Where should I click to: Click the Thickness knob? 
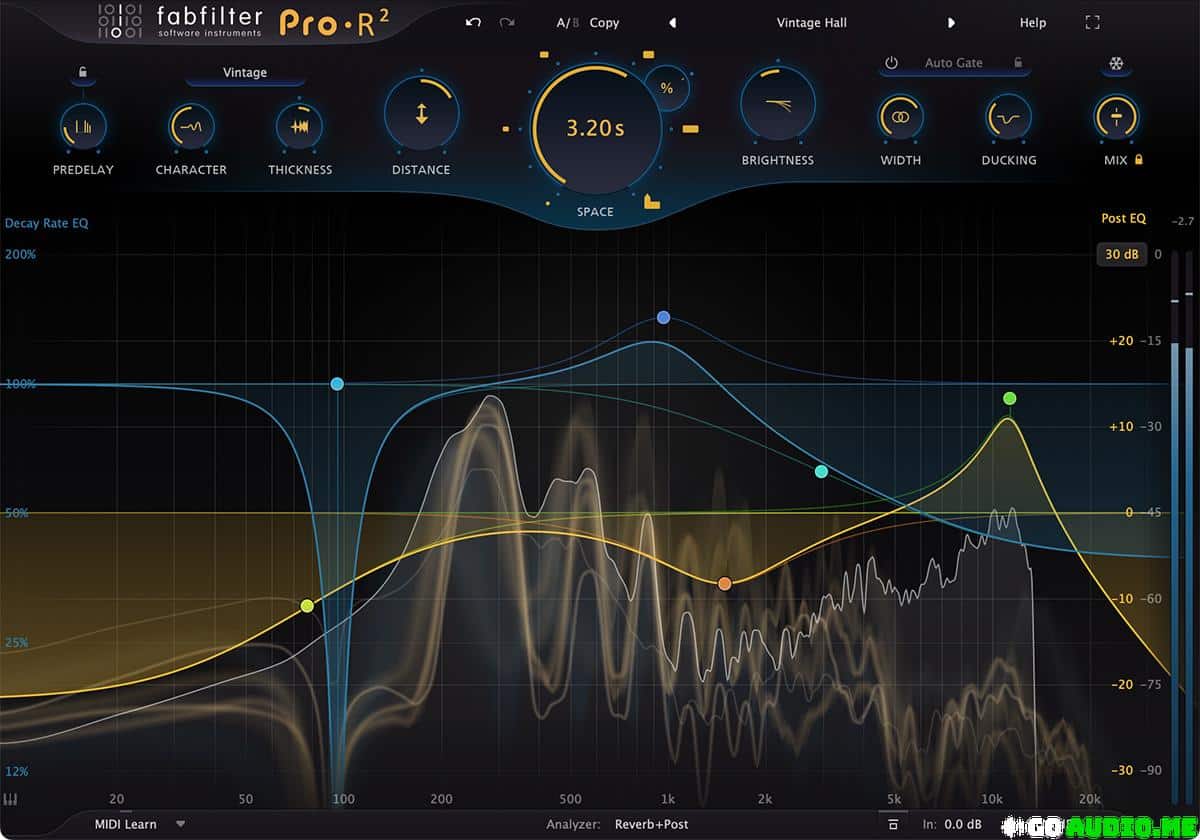299,127
